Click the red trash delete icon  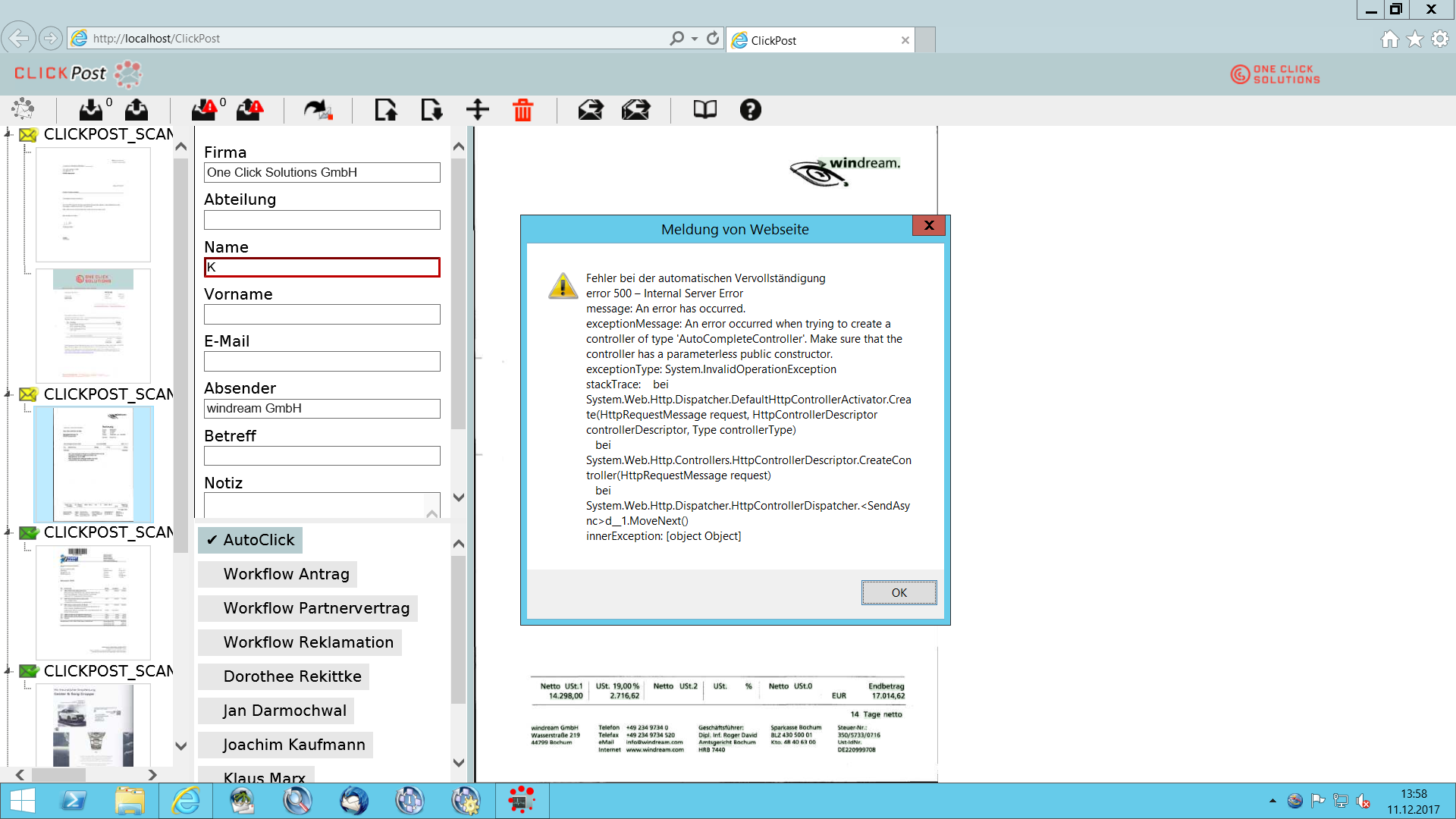pos(522,110)
